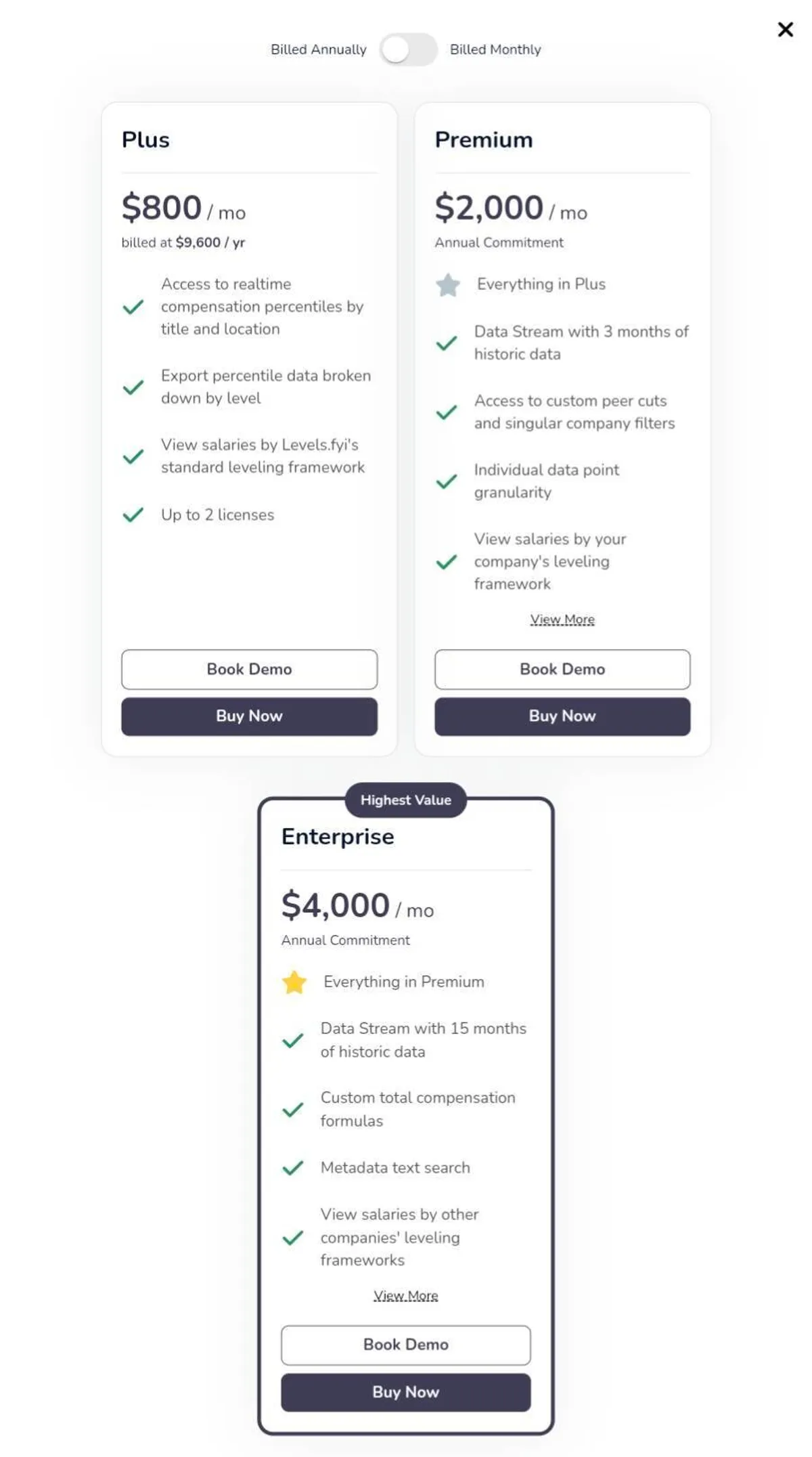Expand View More under Premium features
812x1457 pixels.
562,619
